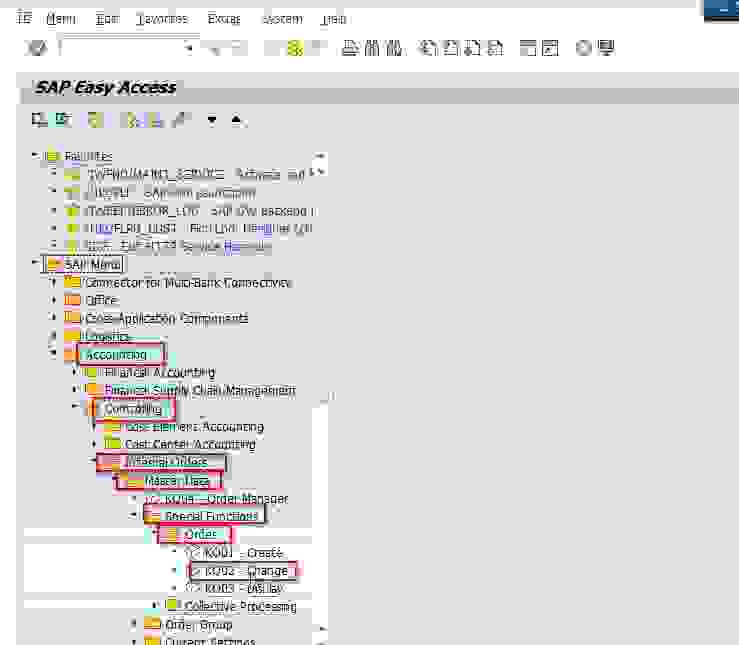
Task: Click the yellow Exit icon in standard toolbar
Action: 296,48
